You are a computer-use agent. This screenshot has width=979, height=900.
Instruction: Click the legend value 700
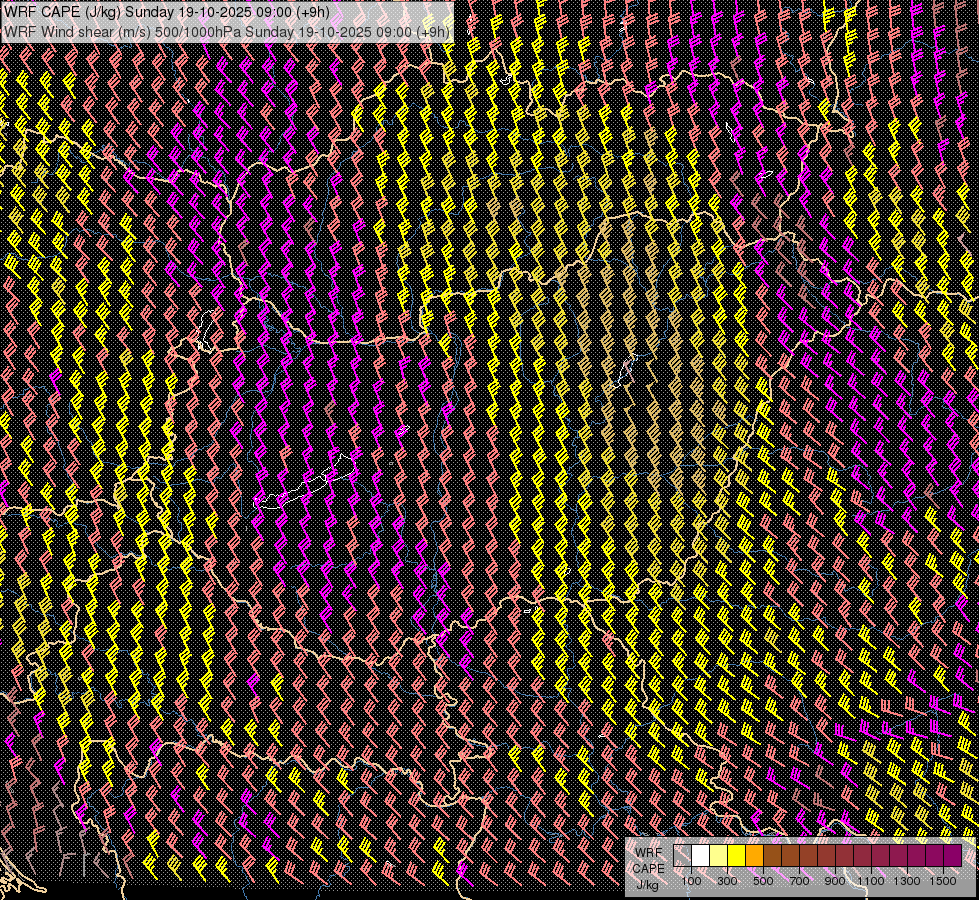tap(799, 881)
